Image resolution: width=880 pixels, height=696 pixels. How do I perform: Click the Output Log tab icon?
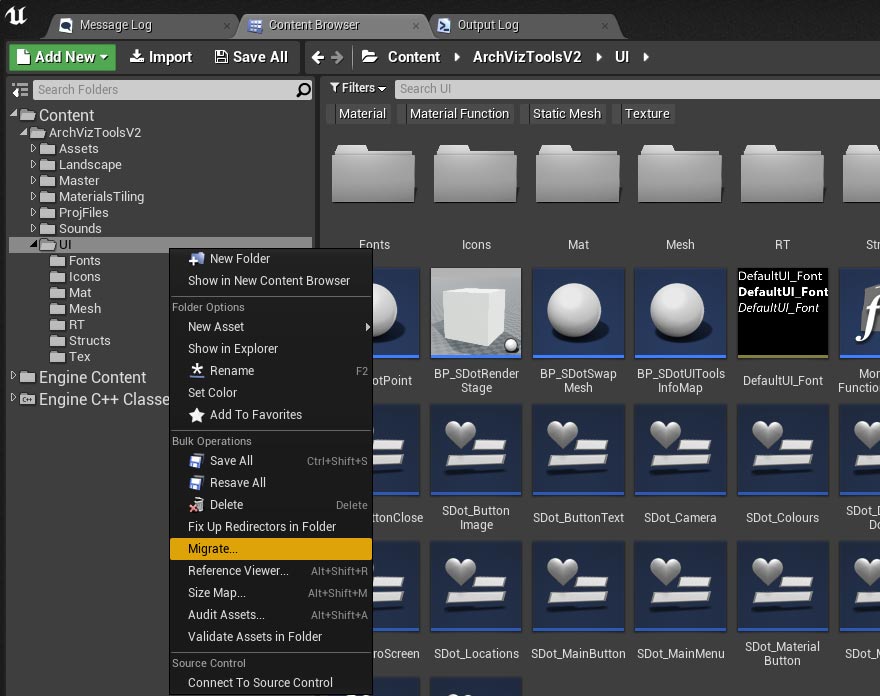(x=444, y=25)
